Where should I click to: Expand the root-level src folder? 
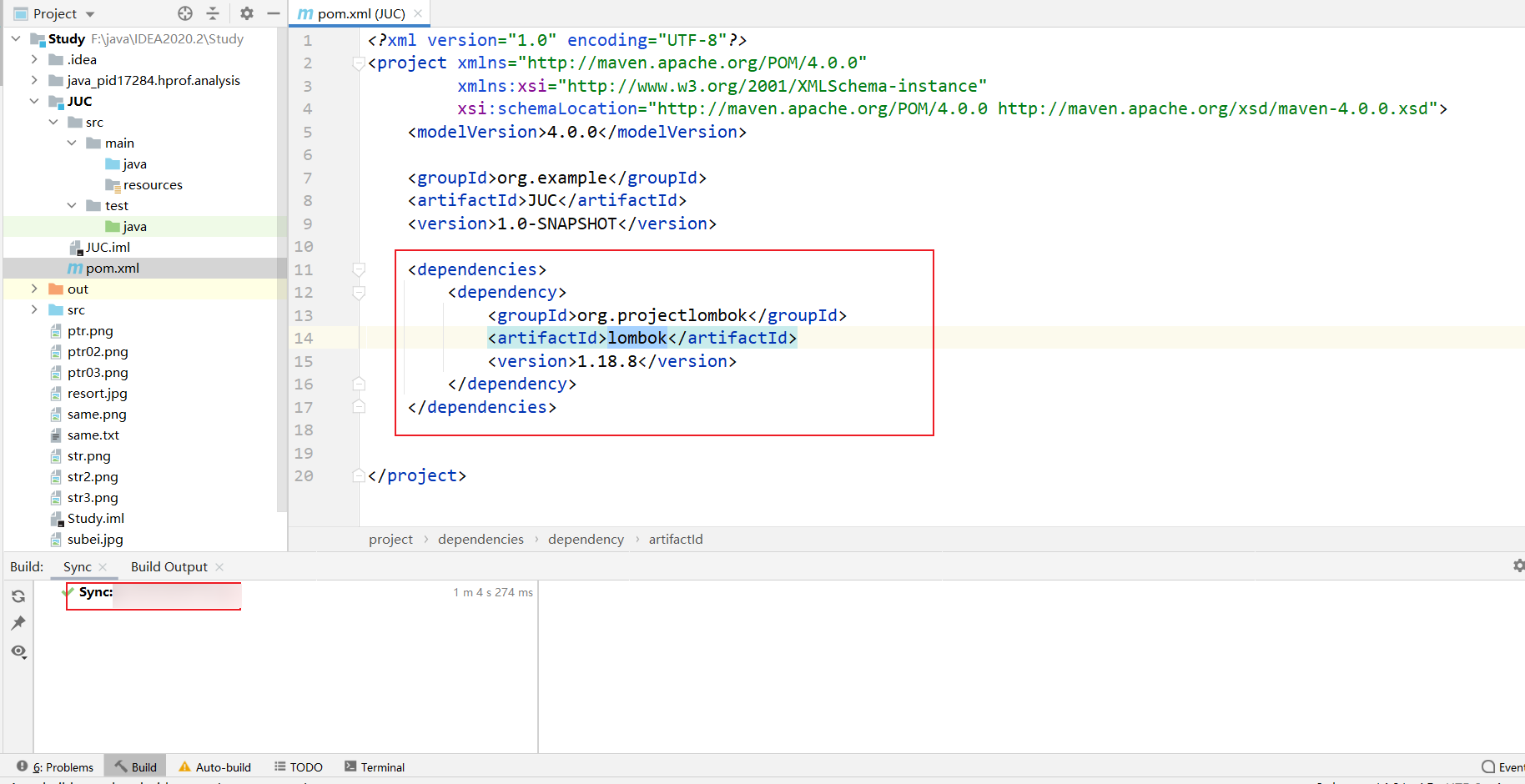click(34, 309)
